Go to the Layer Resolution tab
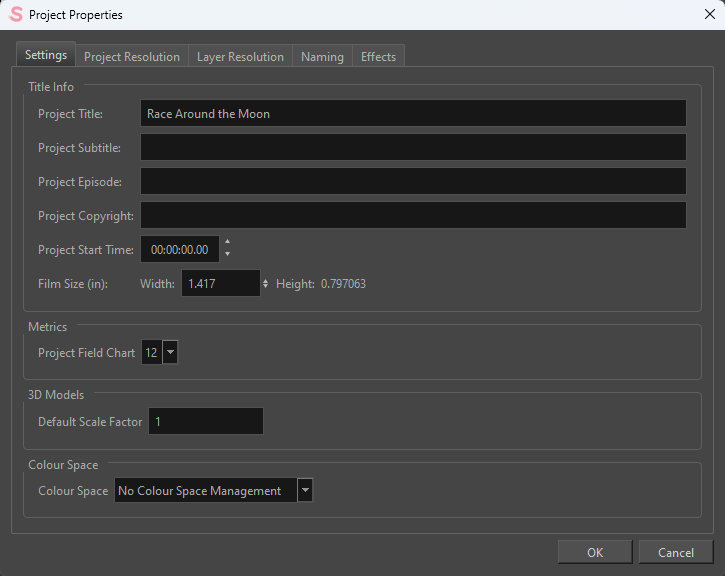This screenshot has width=725, height=576. 240,57
